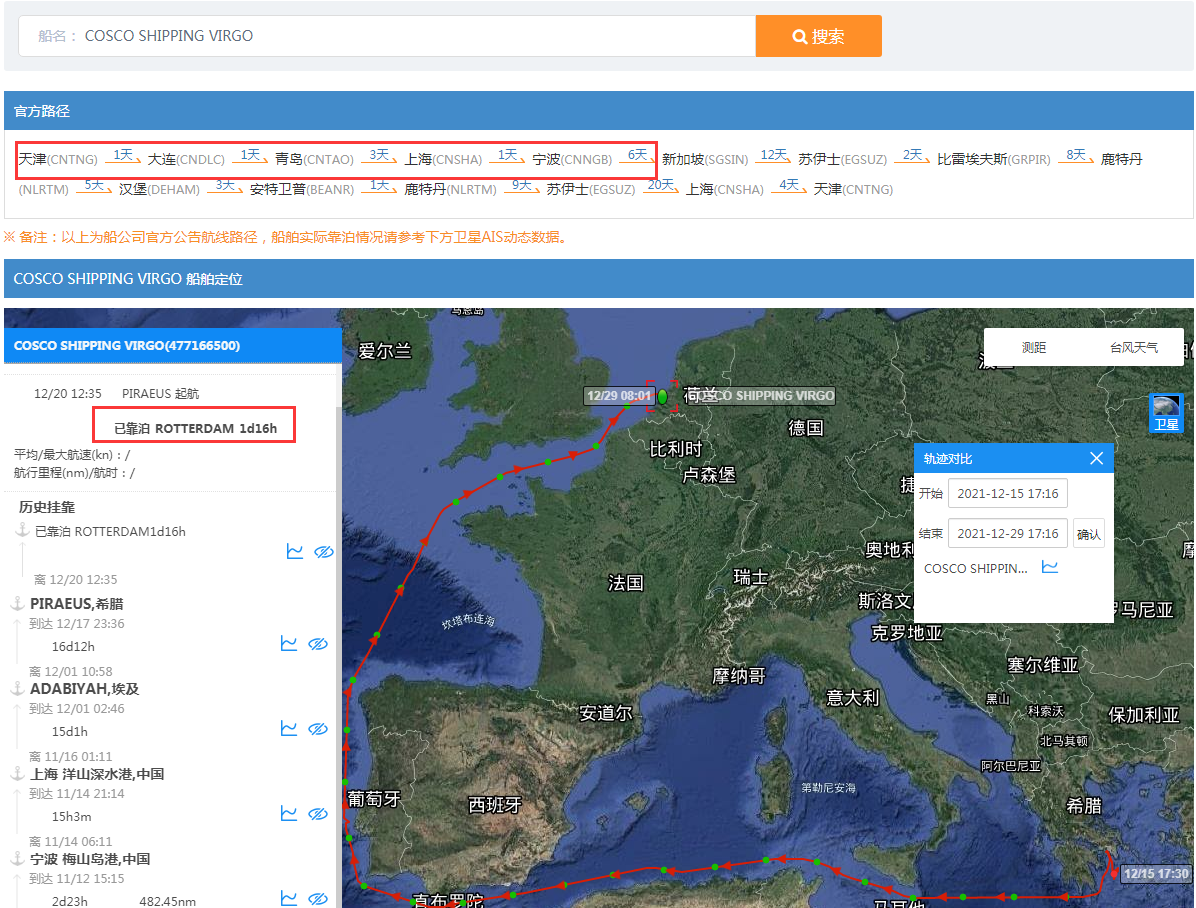Click the 12/20 12:35 PIRAEUS 起航 departure line
The width and height of the screenshot is (1196, 908).
[116, 393]
